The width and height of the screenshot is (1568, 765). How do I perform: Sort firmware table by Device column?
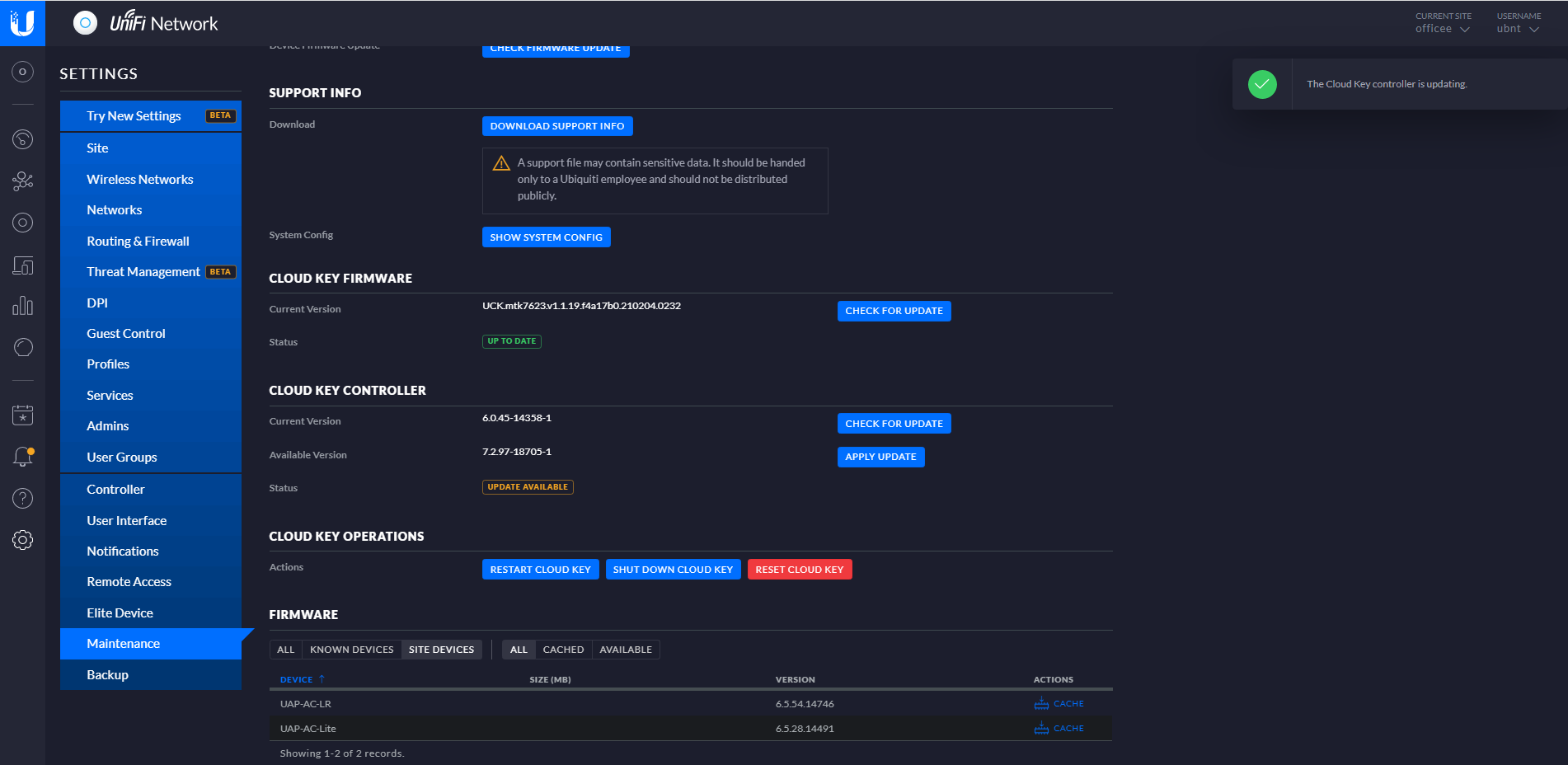point(297,680)
